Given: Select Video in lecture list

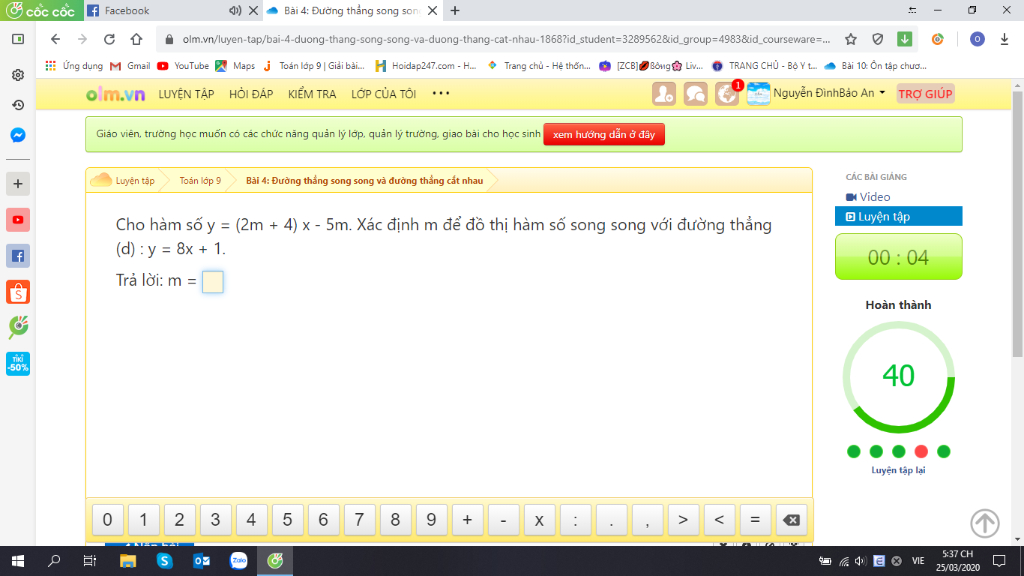Looking at the screenshot, I should pyautogui.click(x=868, y=197).
